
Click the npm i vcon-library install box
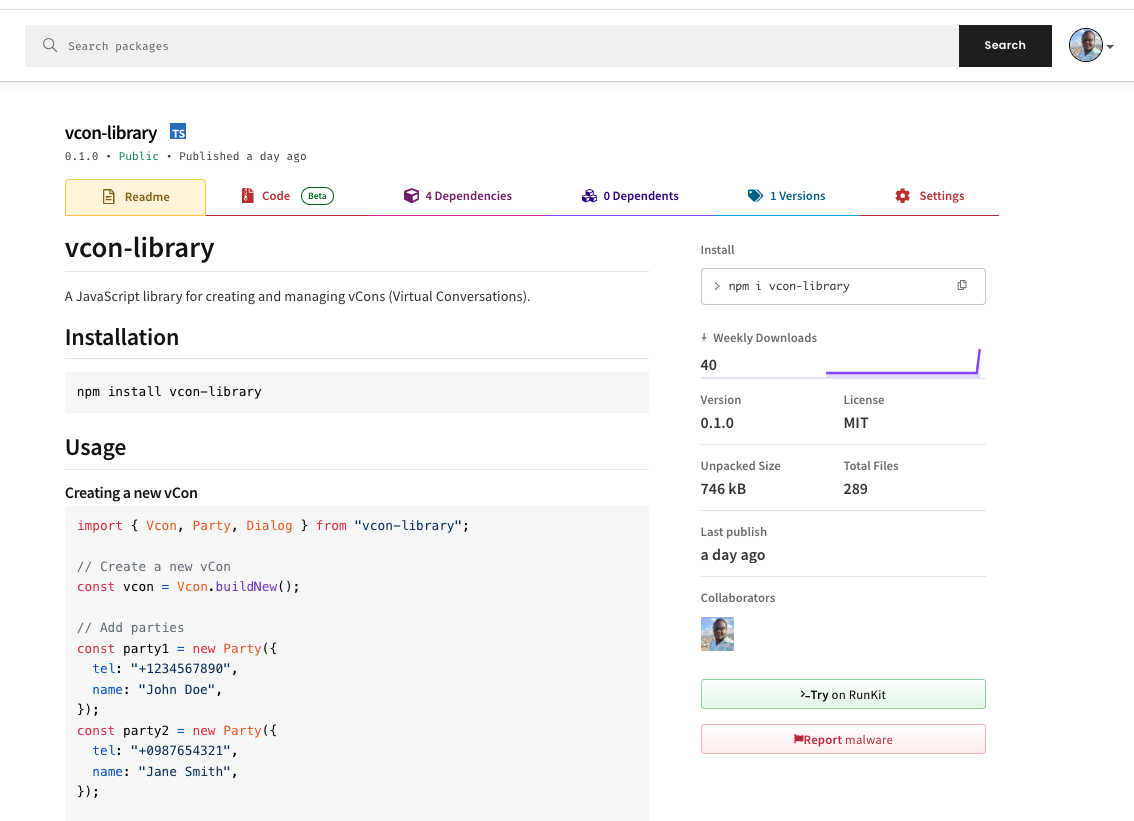(843, 286)
